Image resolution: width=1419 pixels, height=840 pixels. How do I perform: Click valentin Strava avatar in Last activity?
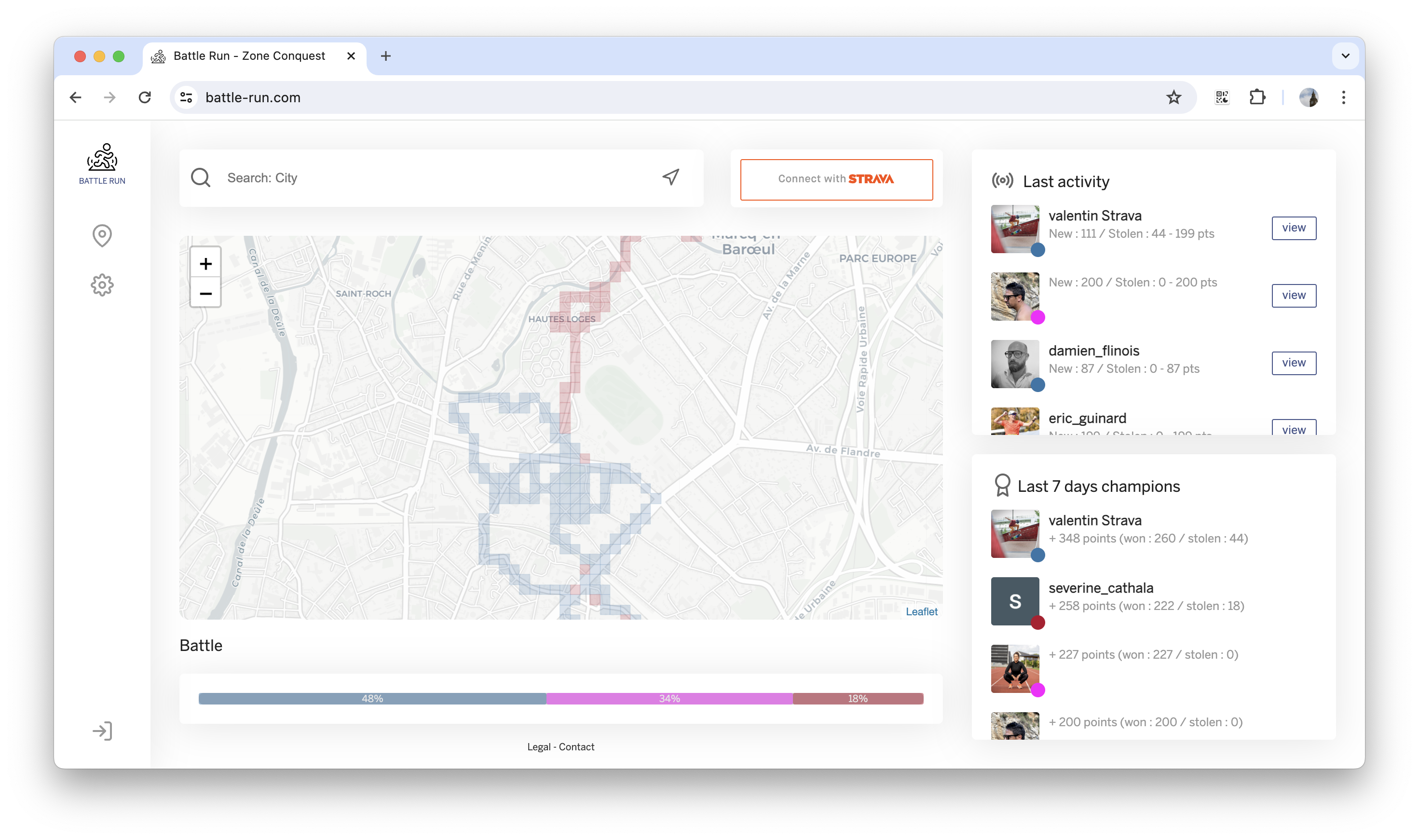1015,228
